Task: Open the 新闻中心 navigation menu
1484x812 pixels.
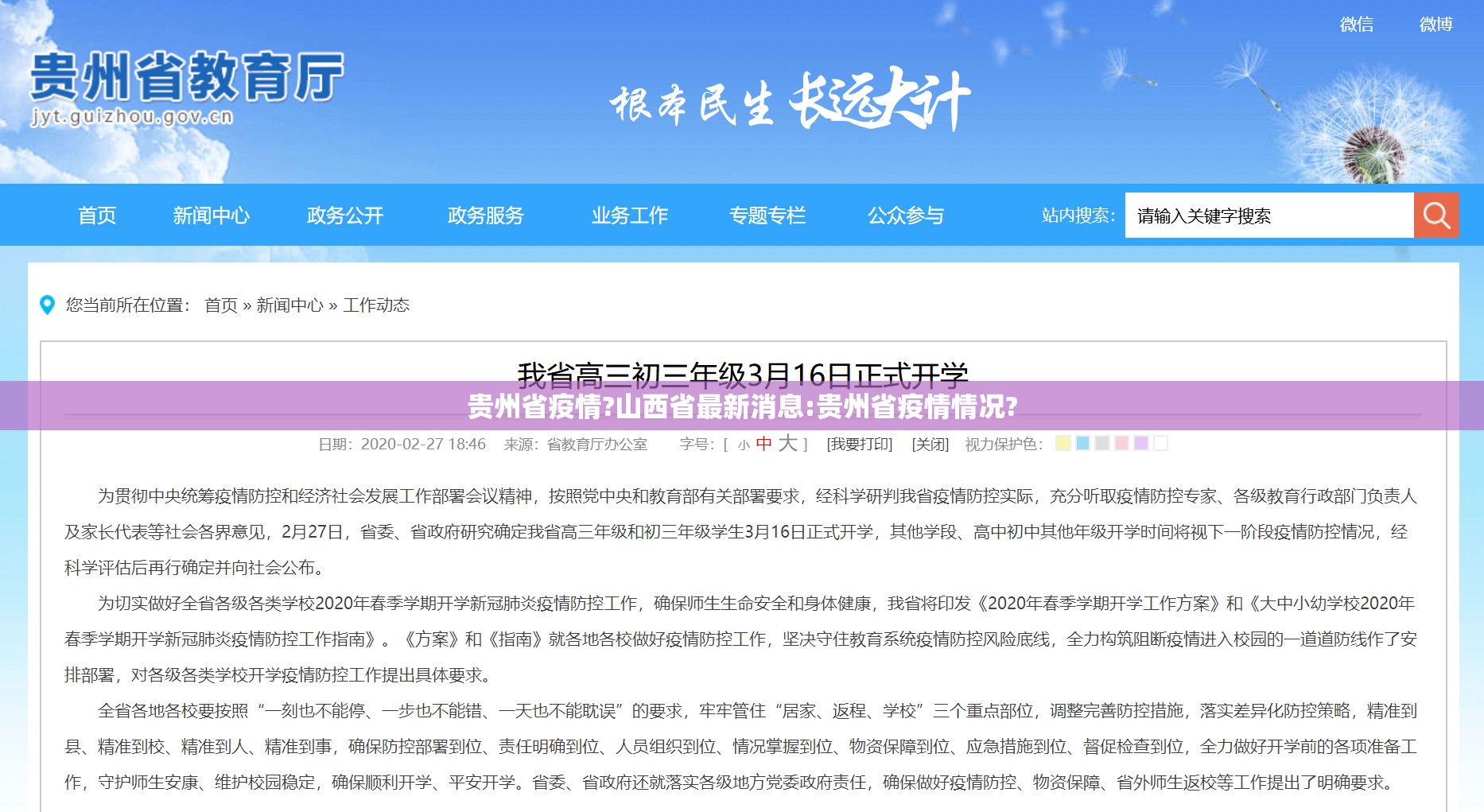Action: click(x=211, y=216)
